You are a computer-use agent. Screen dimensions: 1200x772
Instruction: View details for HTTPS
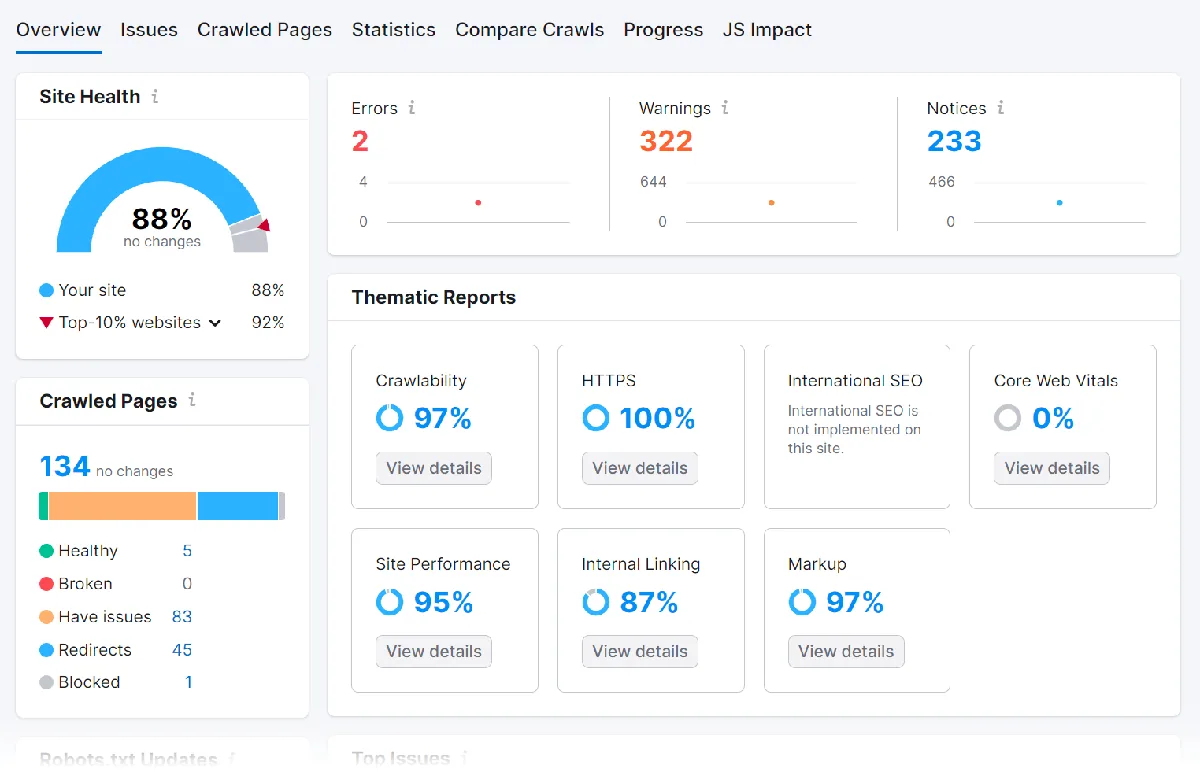click(640, 468)
